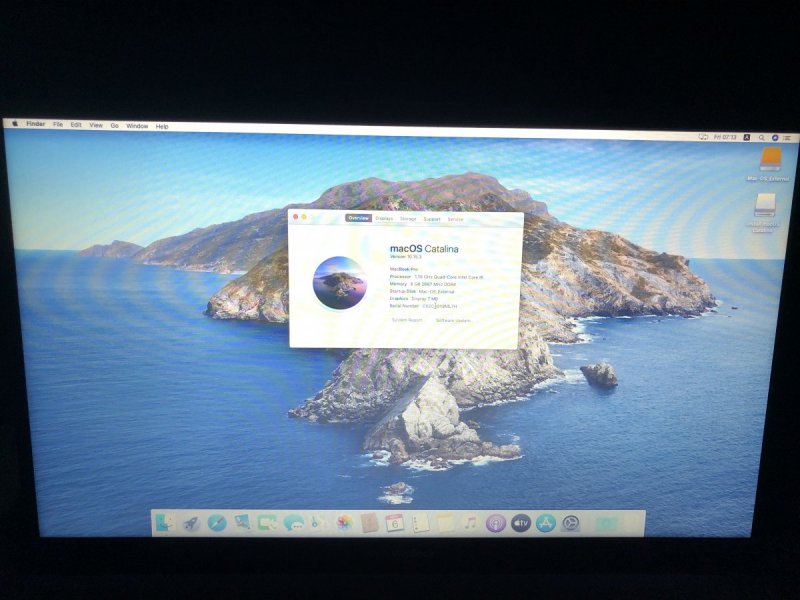Screen dimensions: 800x600
Task: Click the display mirroring menu bar icon
Action: tap(703, 136)
